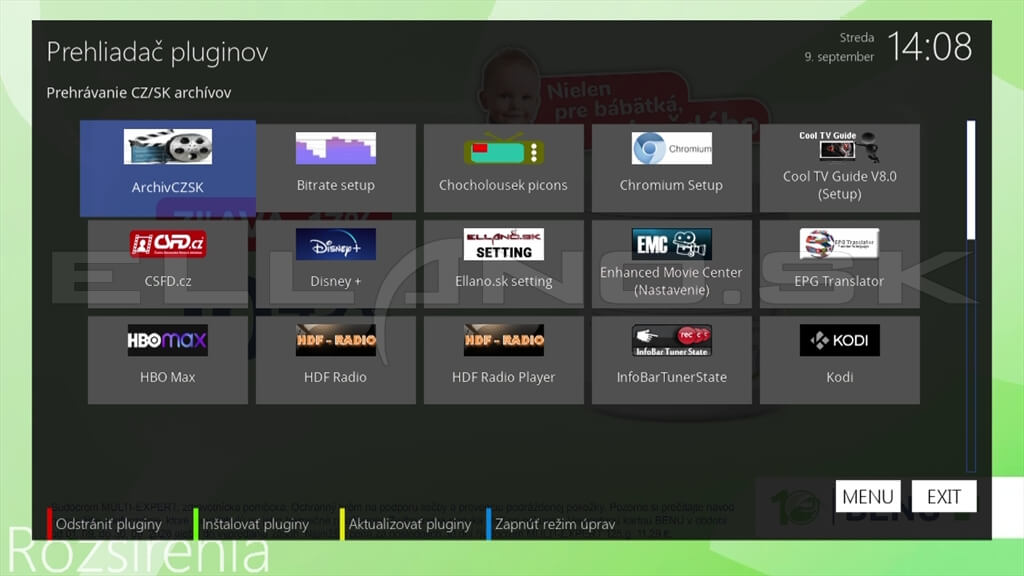Click the Bitrate setup label
This screenshot has width=1024, height=576.
pyautogui.click(x=336, y=185)
